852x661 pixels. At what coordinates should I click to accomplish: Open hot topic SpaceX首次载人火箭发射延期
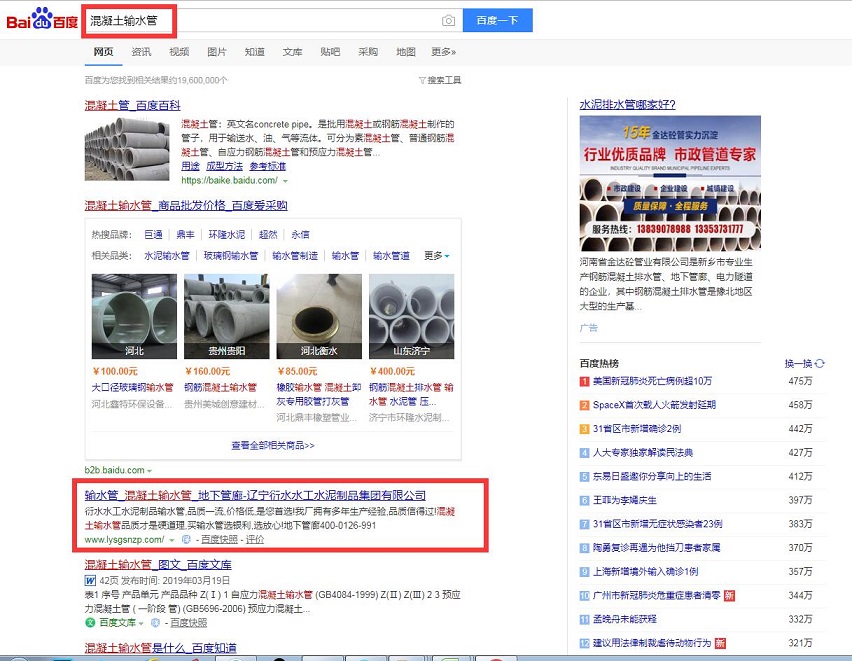coord(654,405)
